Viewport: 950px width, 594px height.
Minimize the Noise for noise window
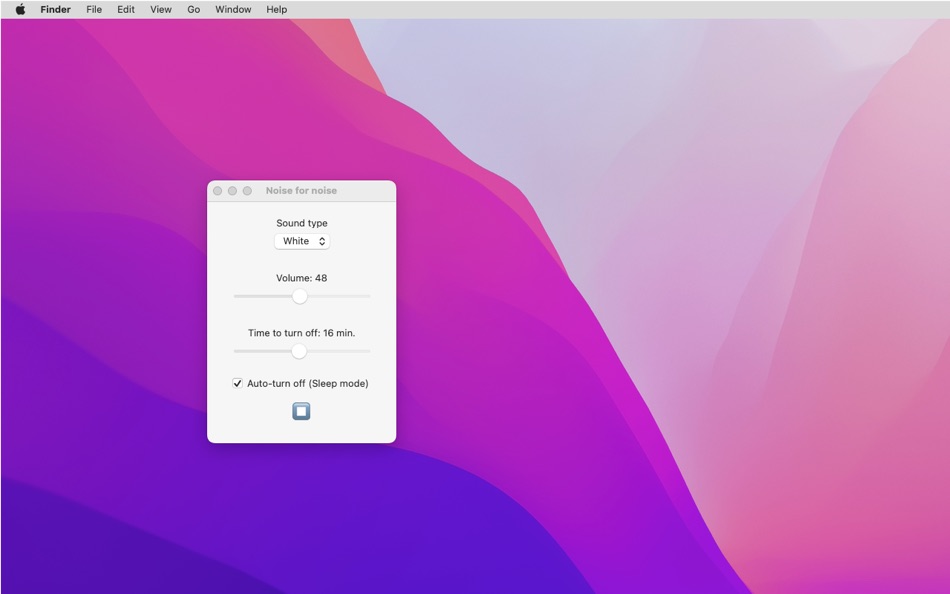232,190
